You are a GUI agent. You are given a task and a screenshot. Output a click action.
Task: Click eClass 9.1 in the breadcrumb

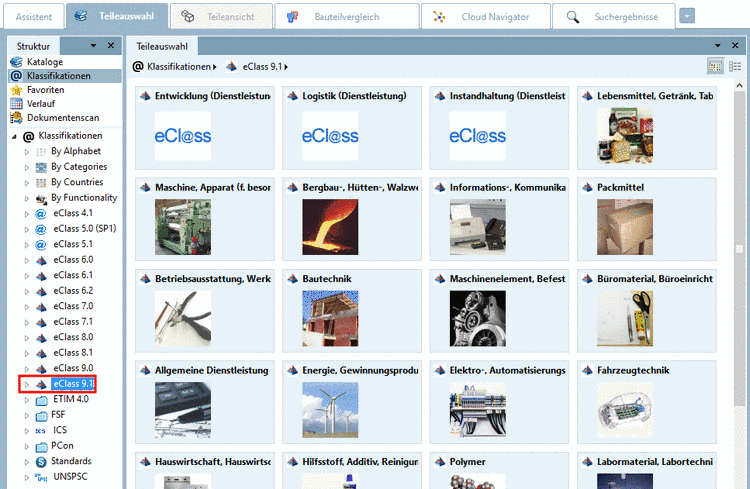(x=263, y=67)
